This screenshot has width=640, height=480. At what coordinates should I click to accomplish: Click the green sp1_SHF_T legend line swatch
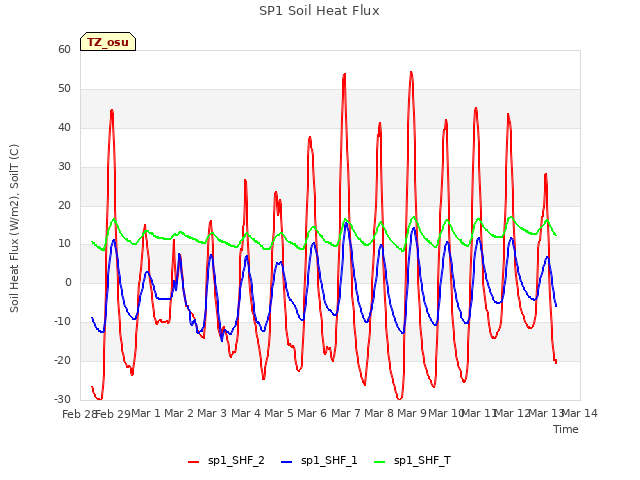click(x=380, y=462)
